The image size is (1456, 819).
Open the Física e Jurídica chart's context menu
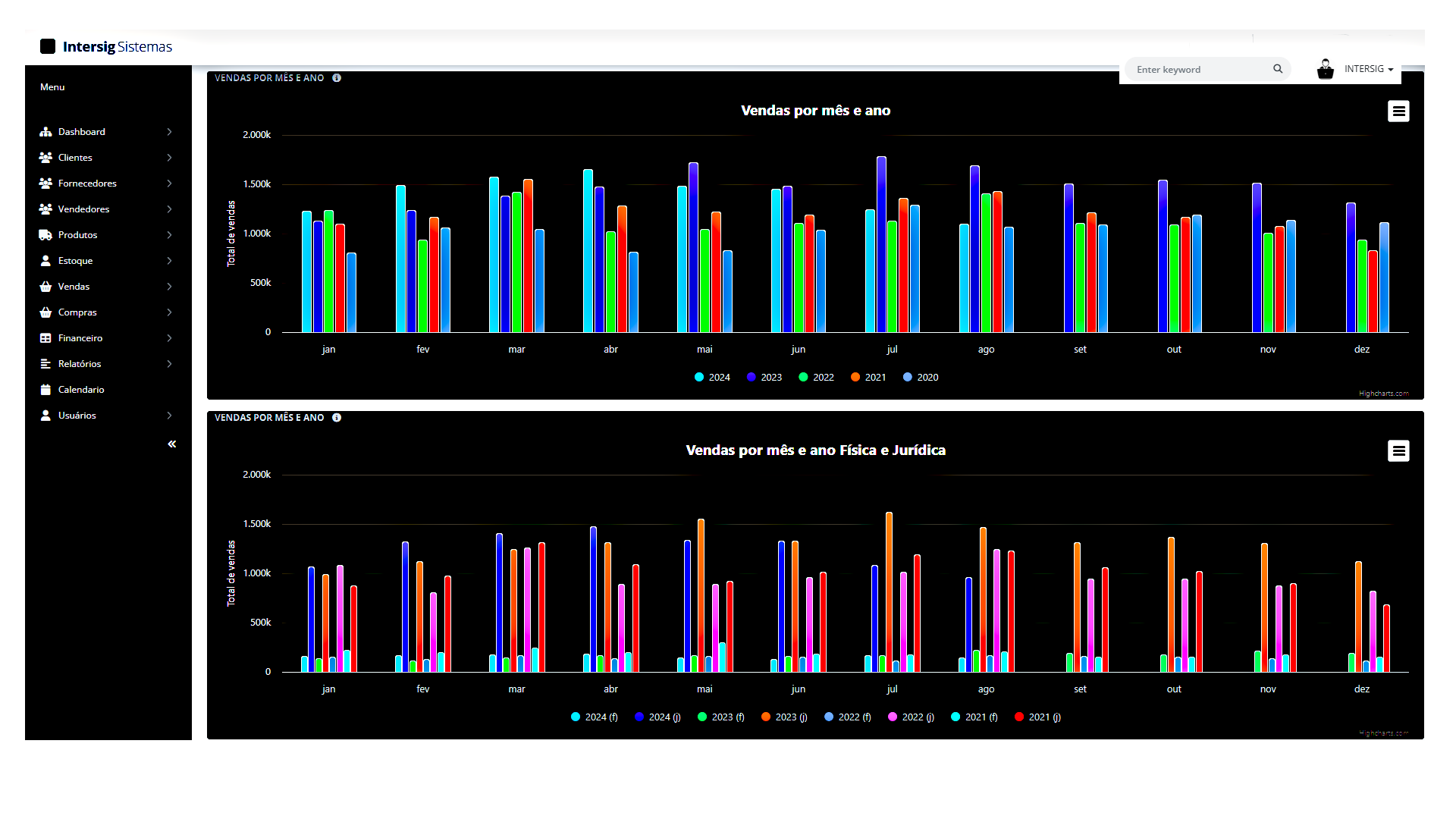click(1398, 451)
